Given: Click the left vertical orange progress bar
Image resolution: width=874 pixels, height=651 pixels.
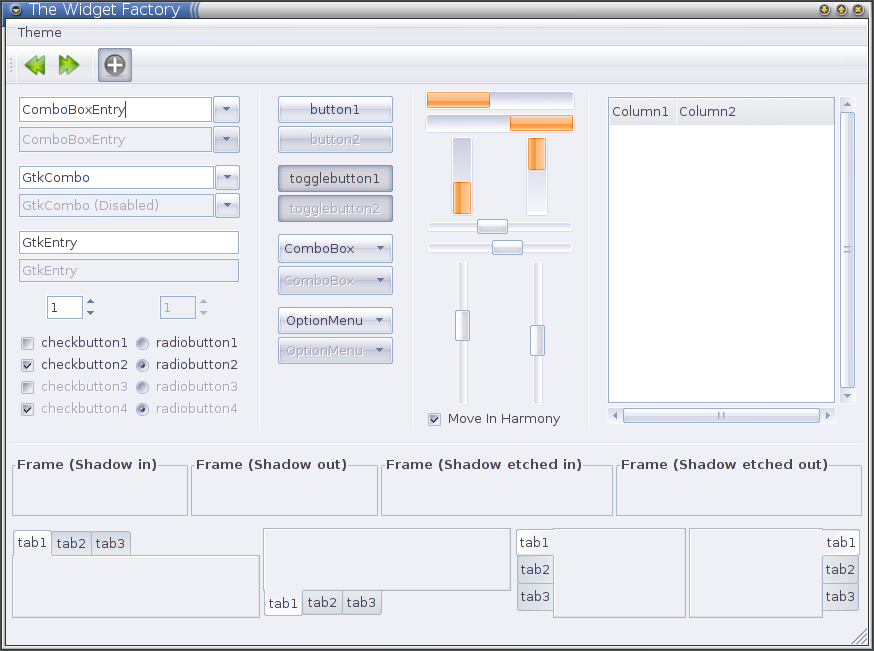Looking at the screenshot, I should click(x=462, y=176).
